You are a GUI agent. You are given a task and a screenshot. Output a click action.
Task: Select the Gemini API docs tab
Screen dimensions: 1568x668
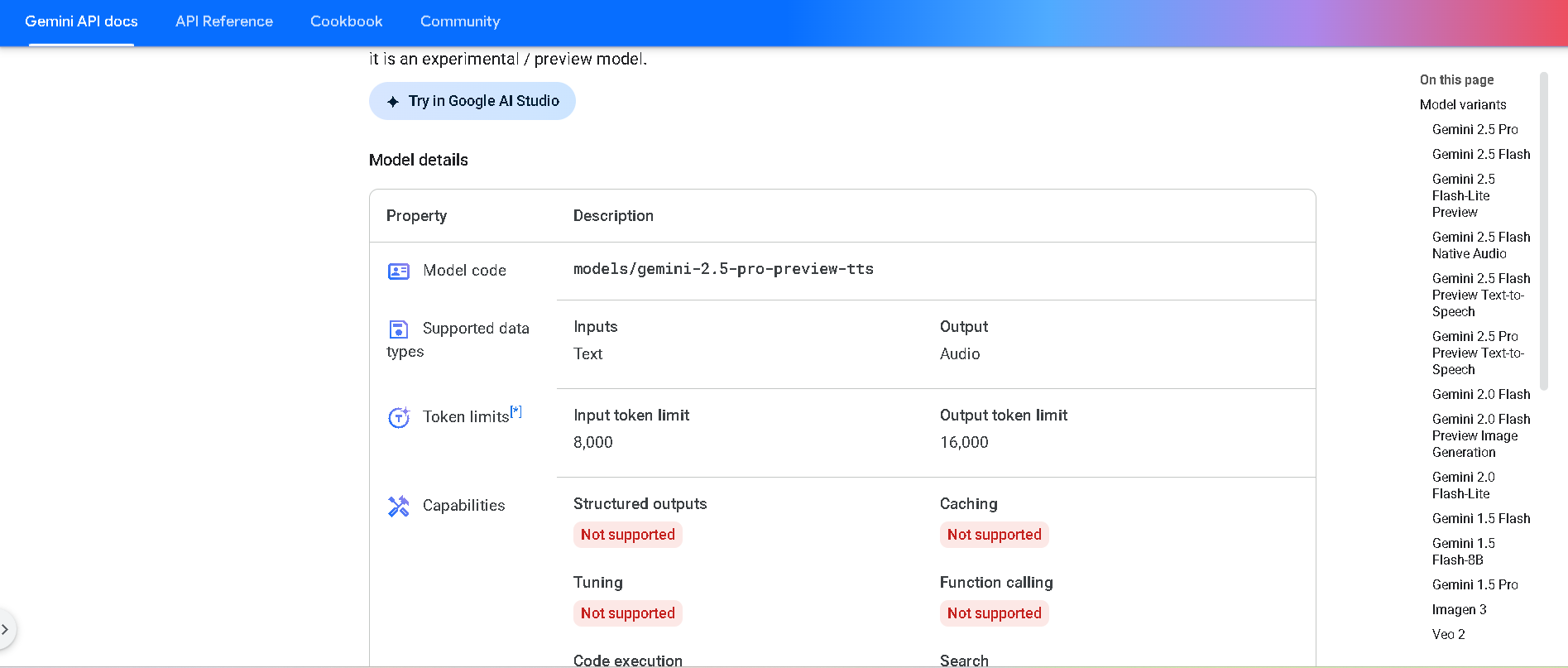pyautogui.click(x=81, y=22)
